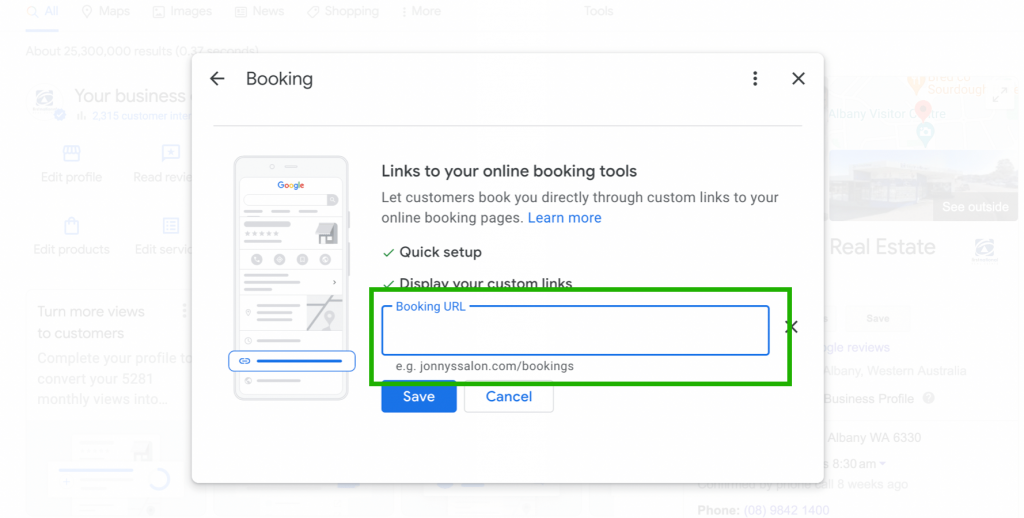This screenshot has height=518, width=1024.
Task: Click the Booking URL input field
Action: [x=575, y=331]
